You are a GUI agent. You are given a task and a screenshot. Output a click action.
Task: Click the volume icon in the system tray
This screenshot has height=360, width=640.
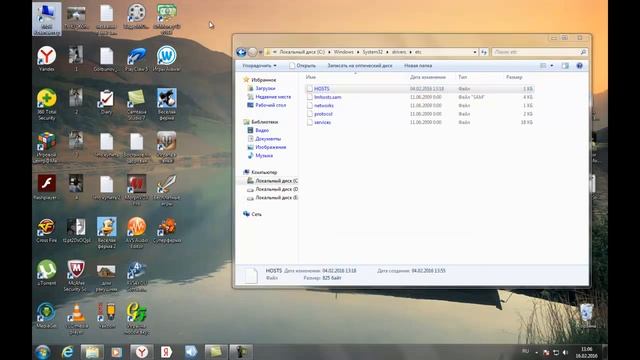pyautogui.click(x=565, y=352)
